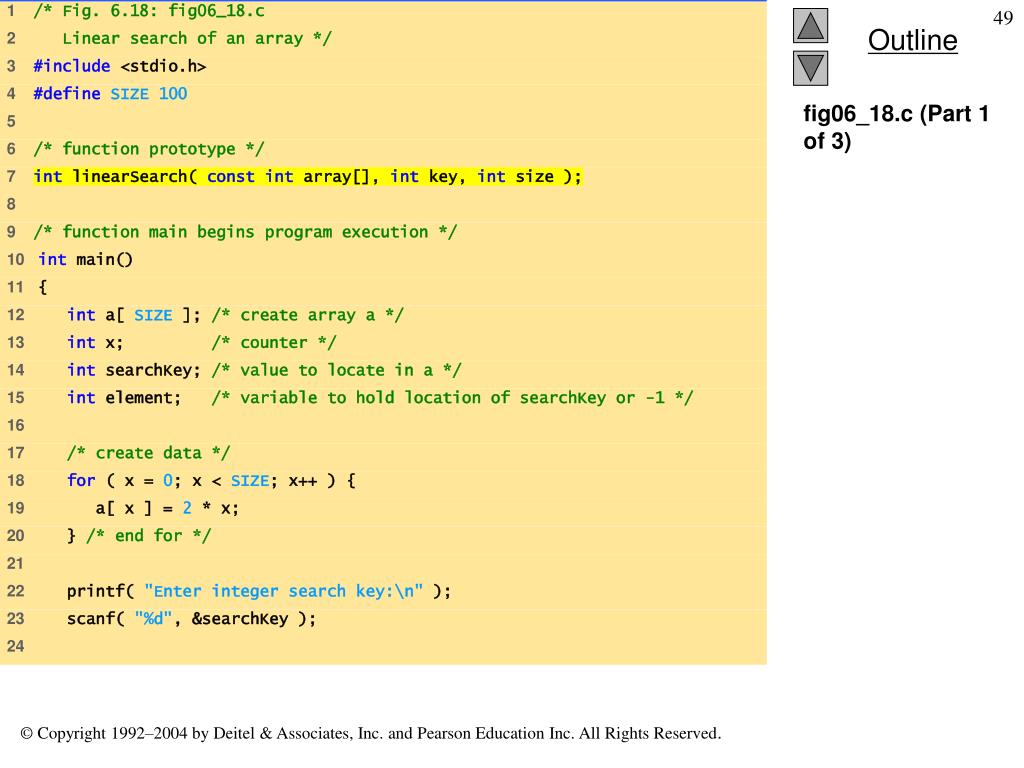Viewport: 1024px width, 768px height.
Task: Select the slide number 49
Action: (x=1002, y=18)
